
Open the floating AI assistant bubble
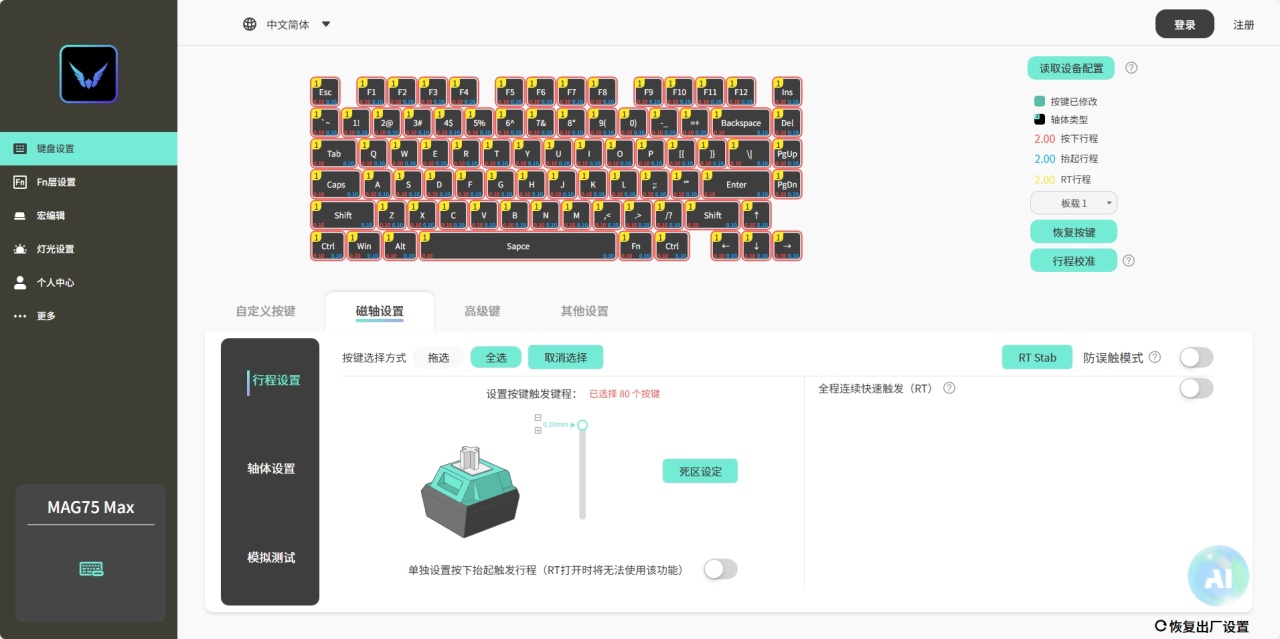point(1218,576)
